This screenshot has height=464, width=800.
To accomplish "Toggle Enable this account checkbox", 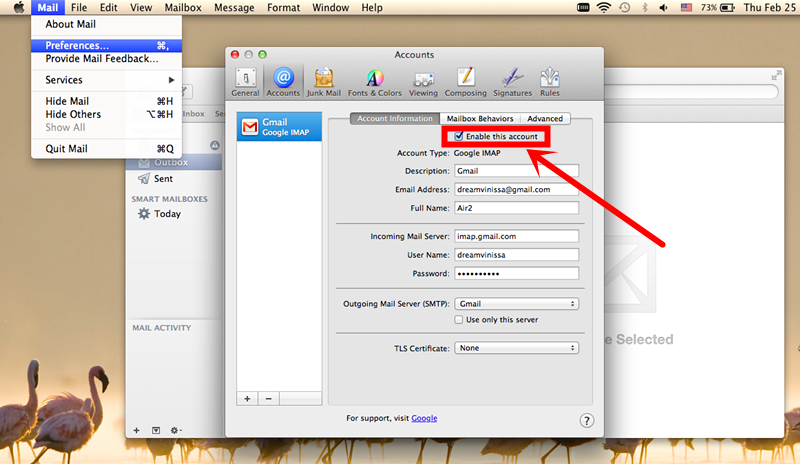I will pos(459,136).
